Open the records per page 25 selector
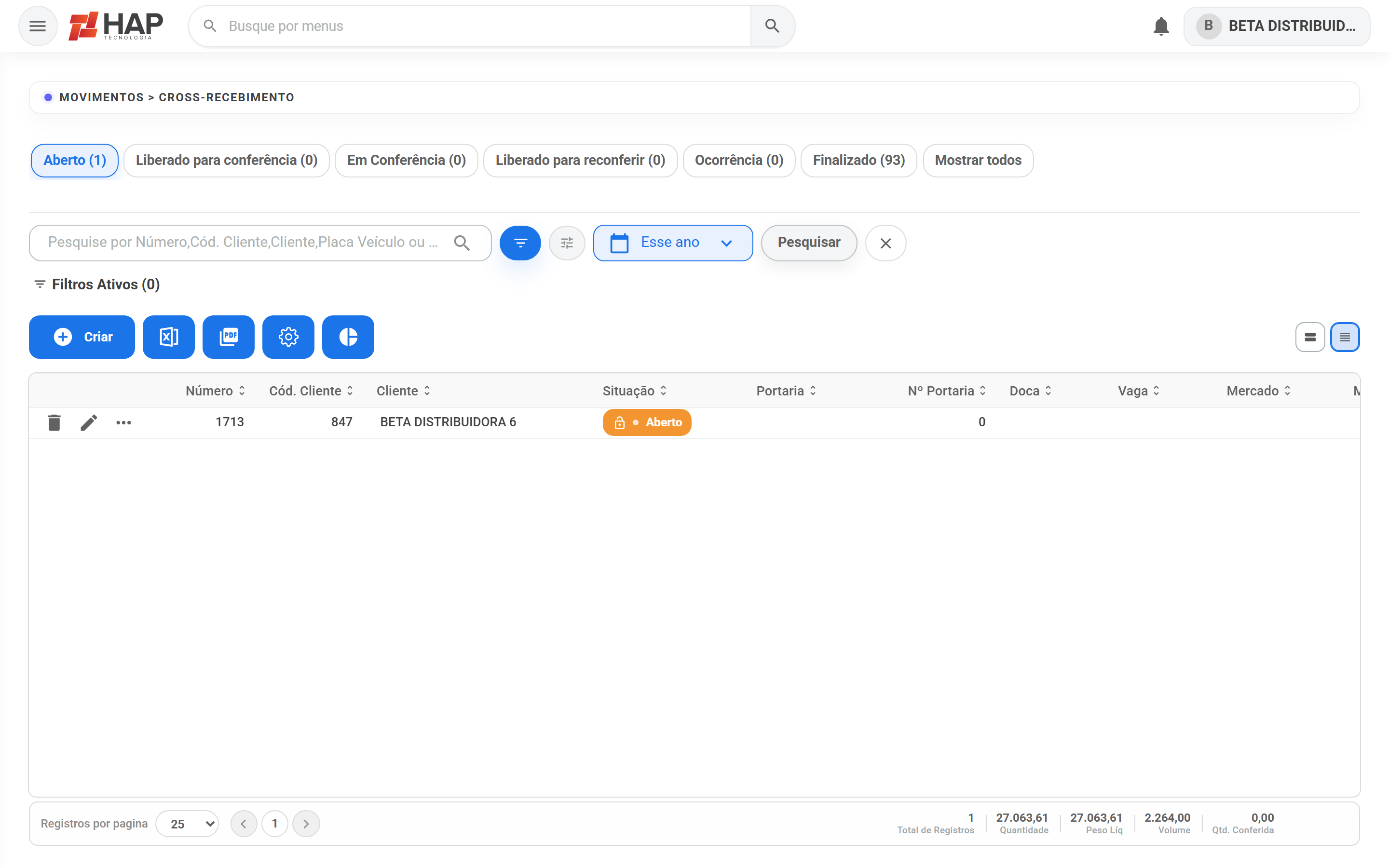The height and width of the screenshot is (868, 1389). [x=187, y=824]
